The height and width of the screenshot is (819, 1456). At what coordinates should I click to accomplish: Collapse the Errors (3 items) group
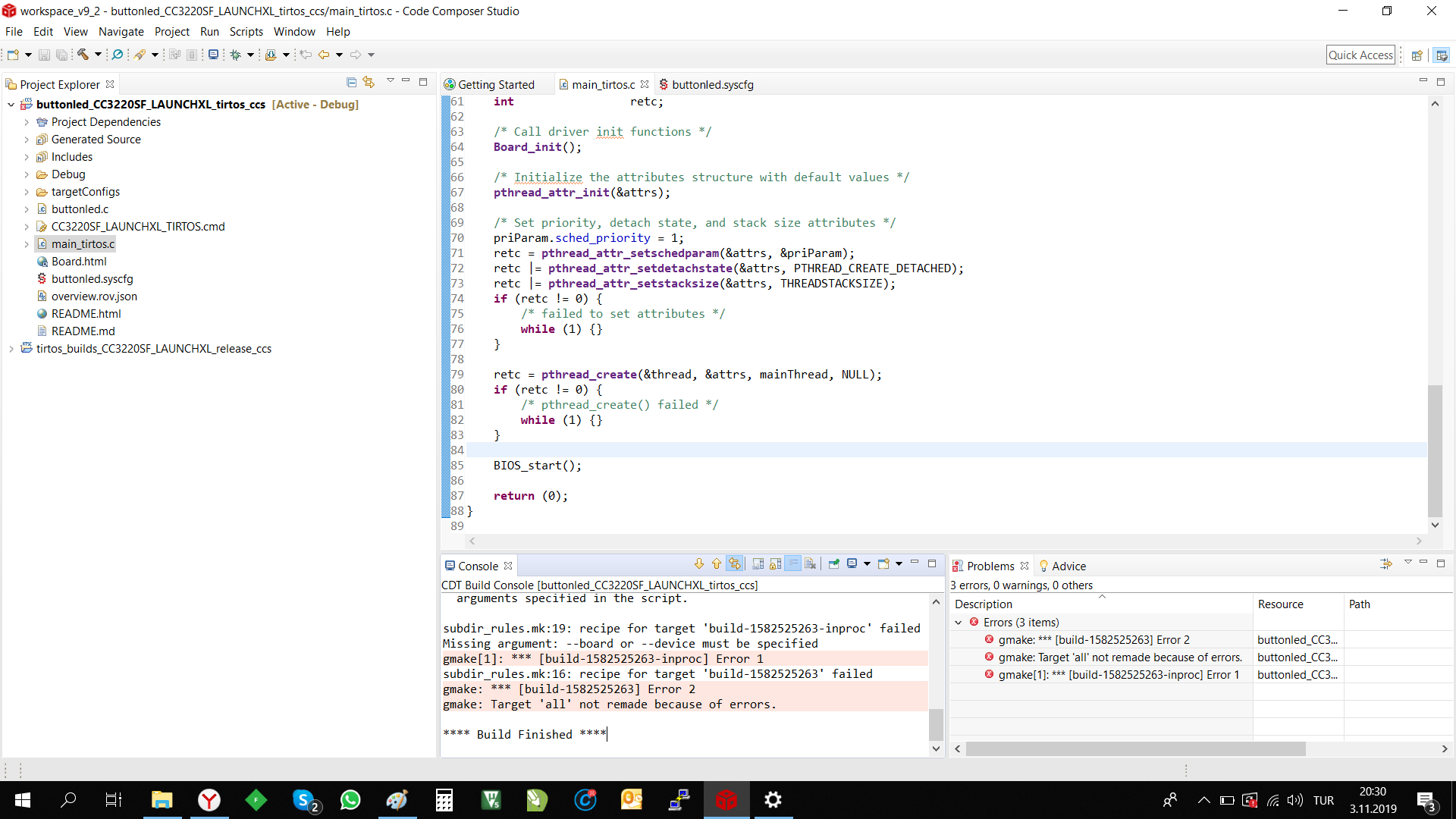(959, 623)
